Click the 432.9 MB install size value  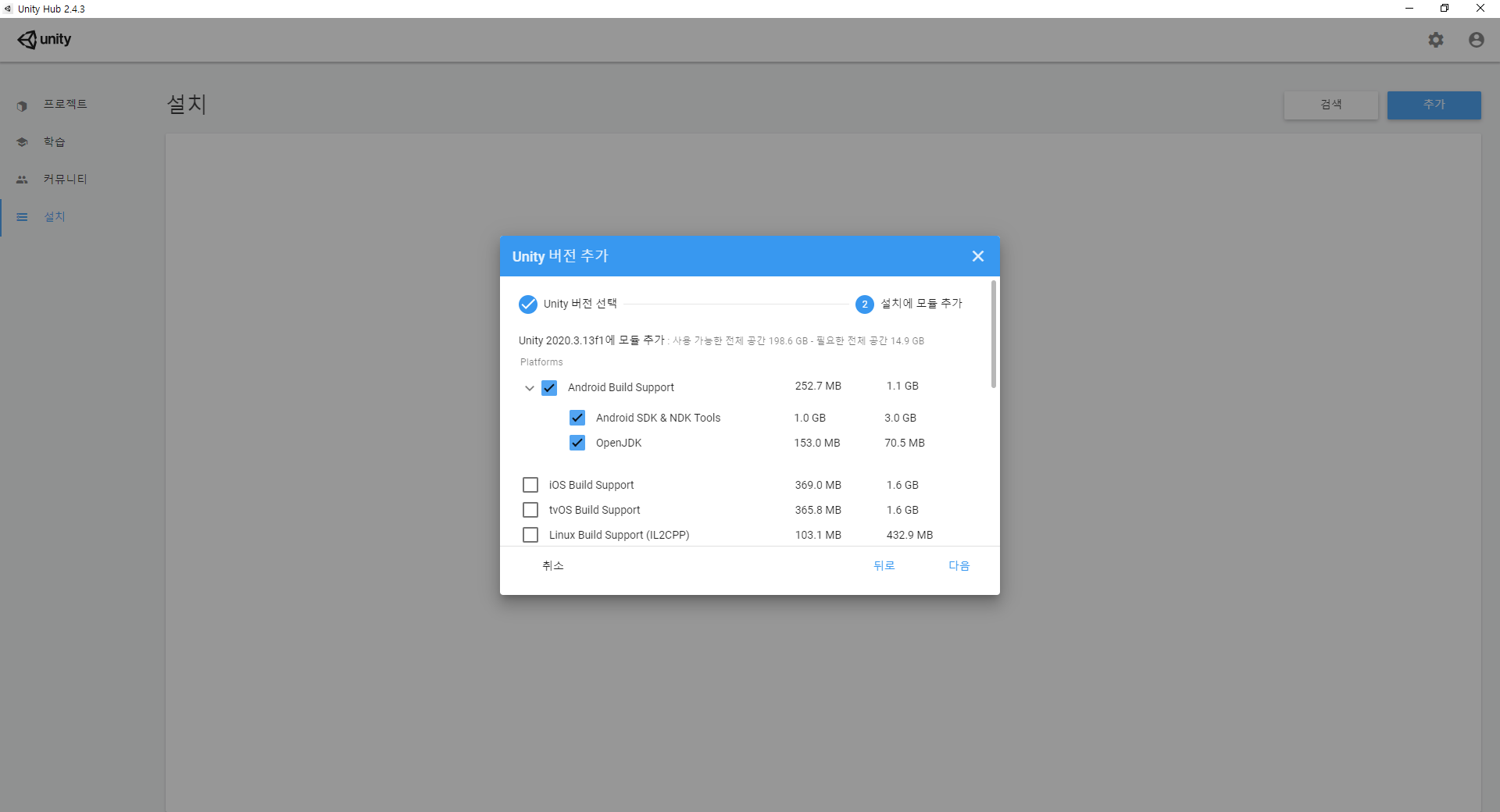click(x=909, y=535)
